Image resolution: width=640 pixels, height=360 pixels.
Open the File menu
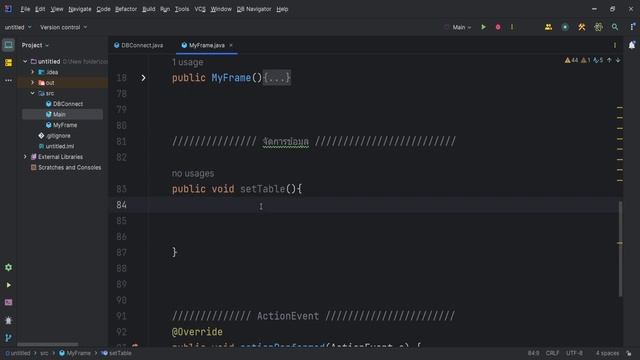tap(25, 9)
